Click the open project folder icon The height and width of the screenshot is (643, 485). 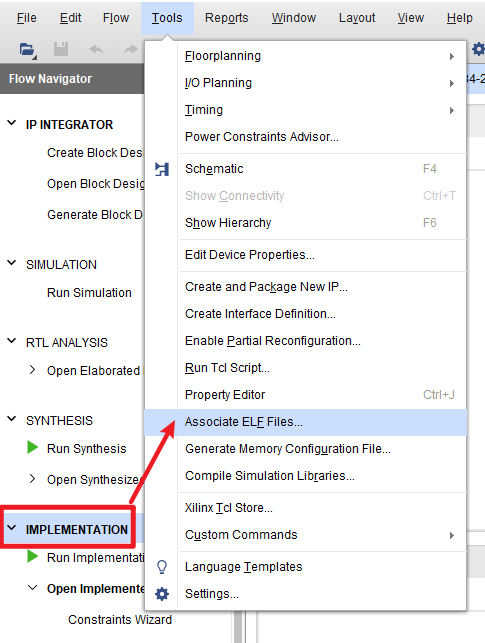click(x=27, y=50)
